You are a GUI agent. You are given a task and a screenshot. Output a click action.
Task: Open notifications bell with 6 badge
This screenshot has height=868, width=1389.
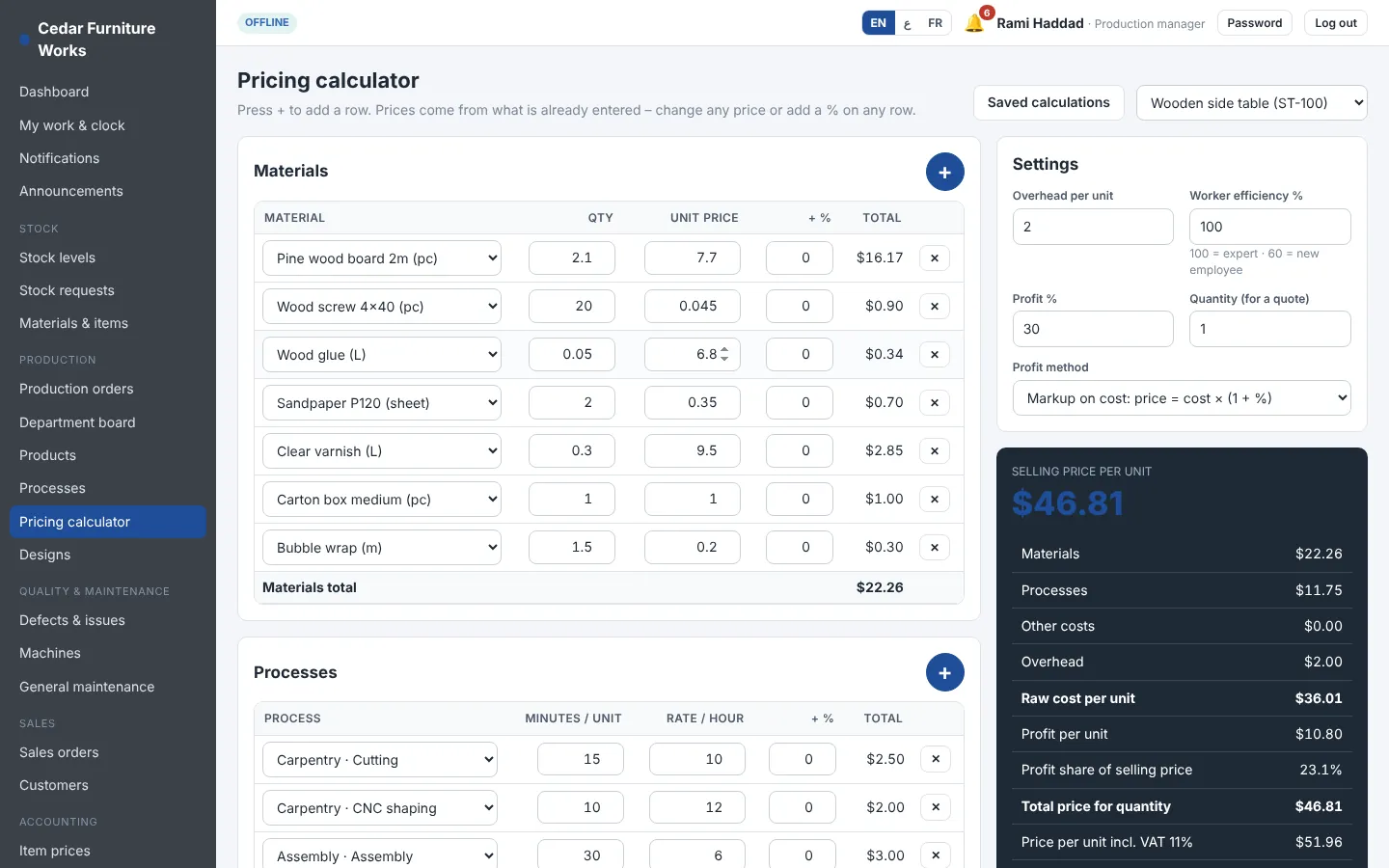pos(976,22)
